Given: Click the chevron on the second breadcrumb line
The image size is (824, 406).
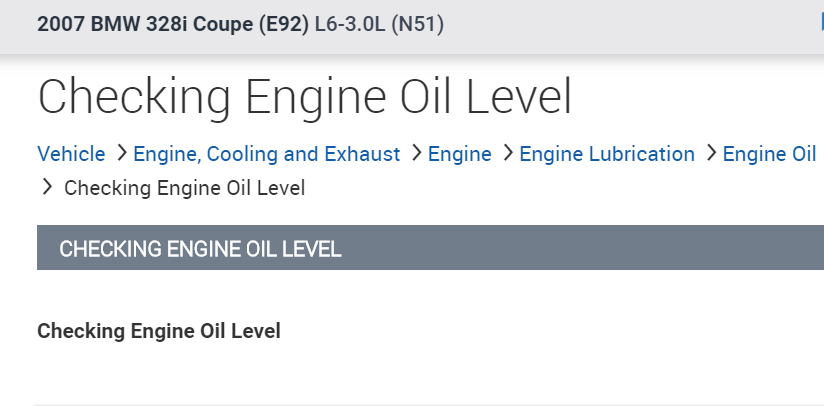Looking at the screenshot, I should point(47,187).
